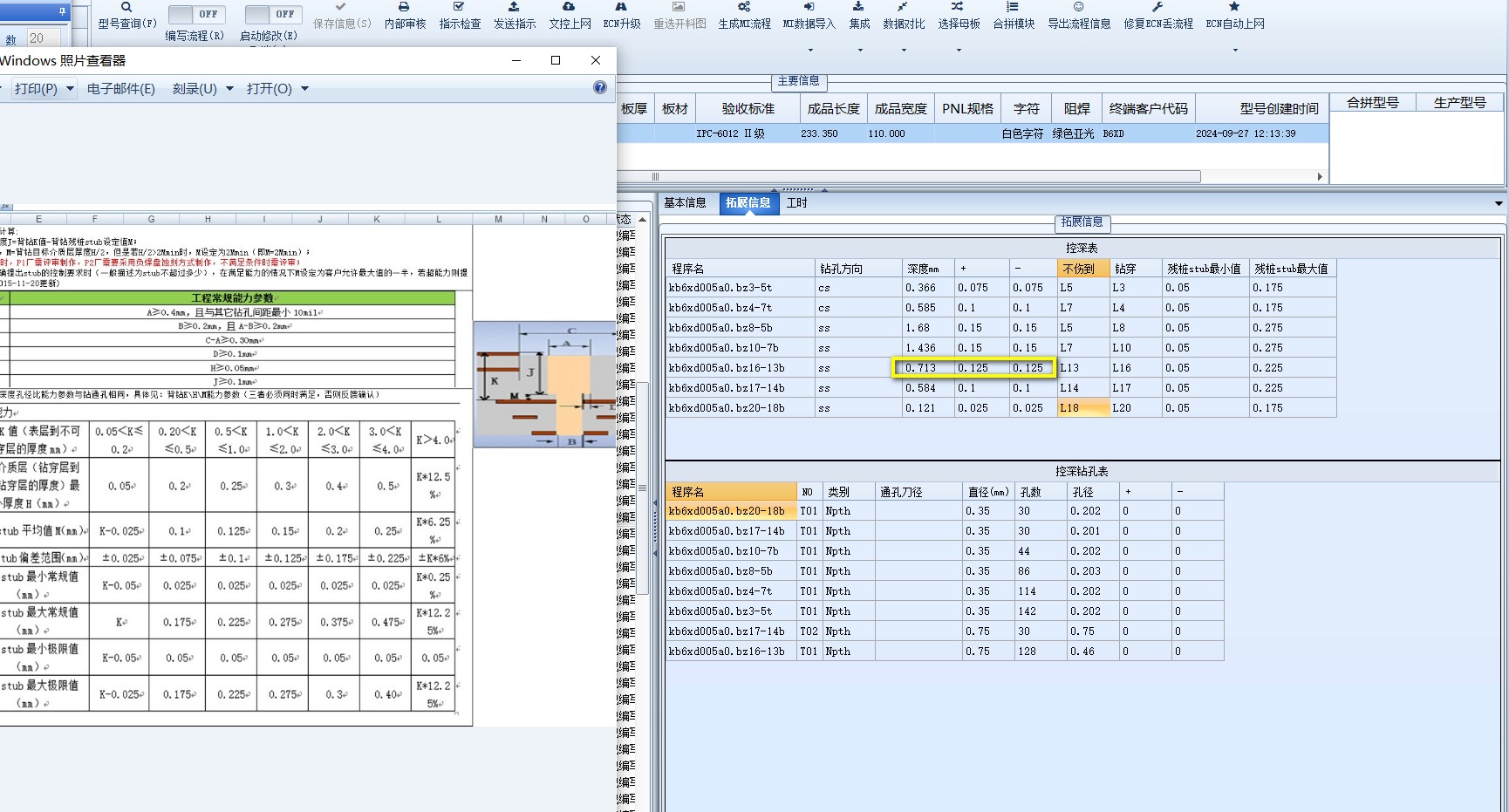The width and height of the screenshot is (1509, 812).
Task: Select the highlighted L18 cell in 控深表
Action: (x=1082, y=408)
